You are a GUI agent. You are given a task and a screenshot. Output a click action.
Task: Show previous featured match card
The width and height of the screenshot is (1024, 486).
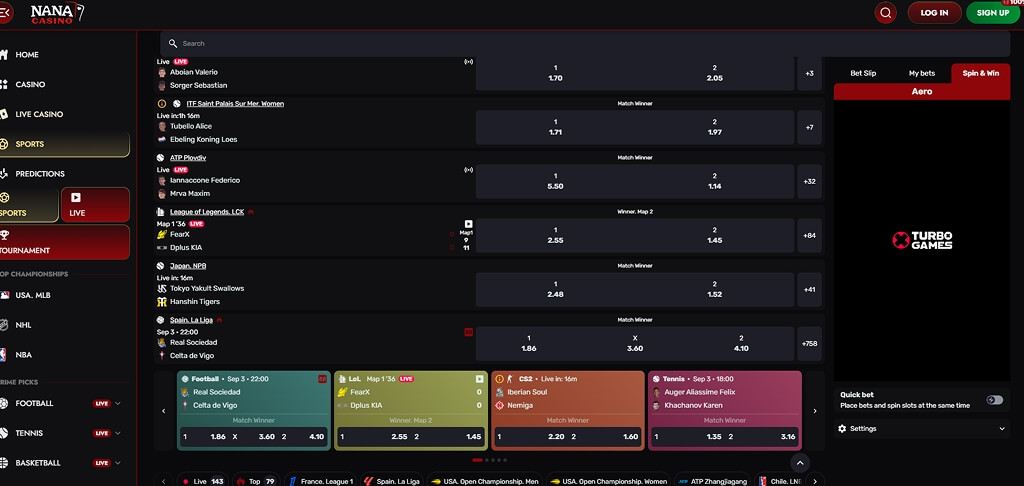(x=163, y=411)
